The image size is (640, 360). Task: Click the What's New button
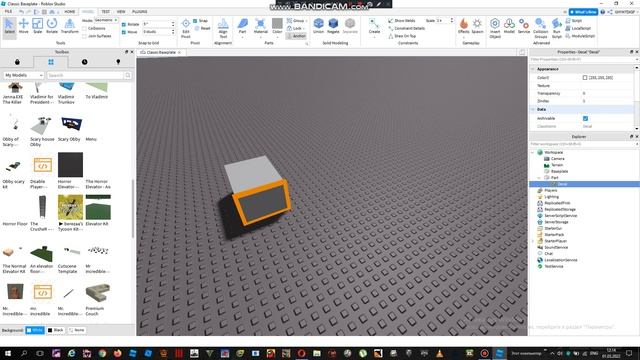[x=583, y=12]
